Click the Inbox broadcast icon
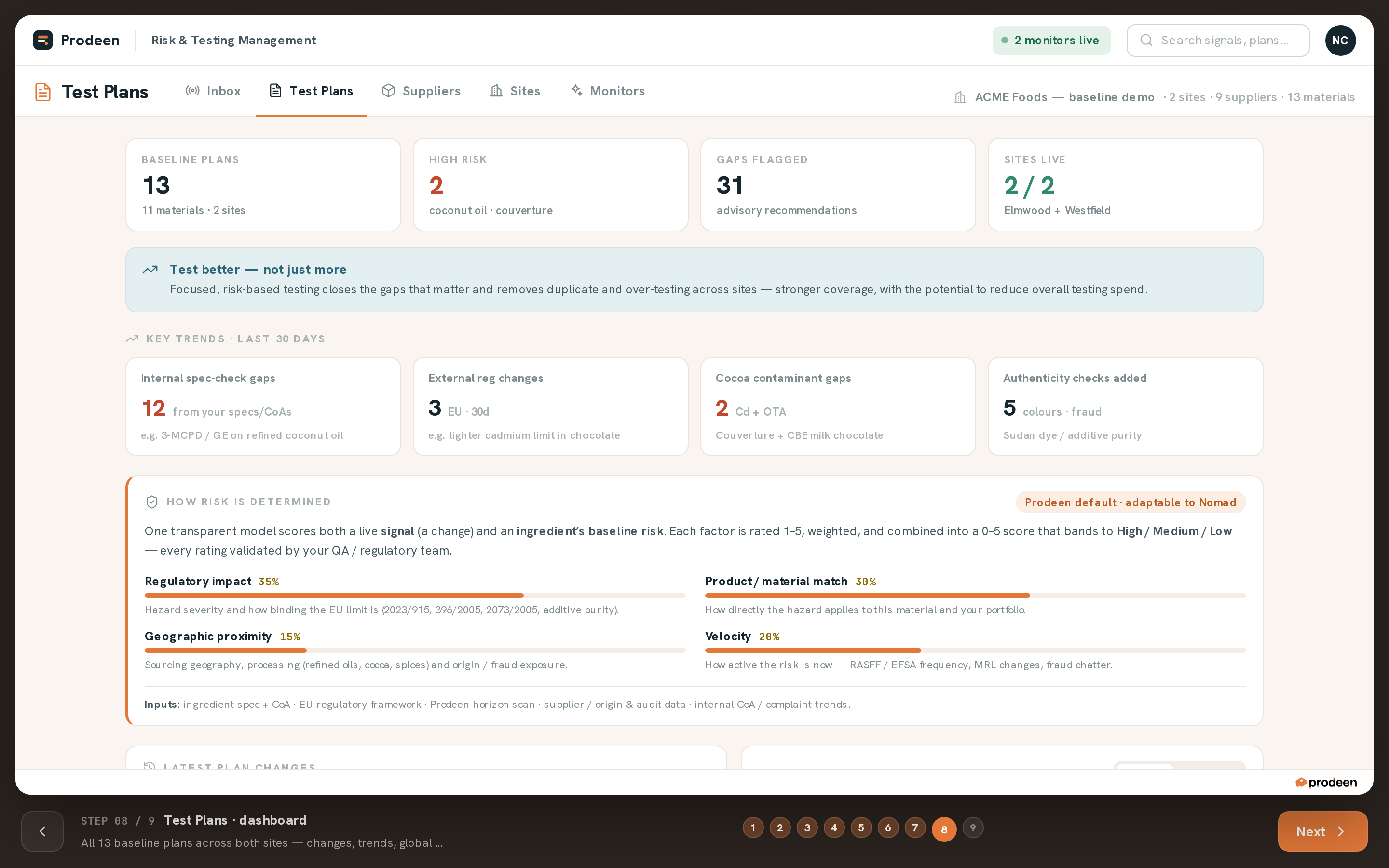The height and width of the screenshot is (868, 1389). pos(193,91)
